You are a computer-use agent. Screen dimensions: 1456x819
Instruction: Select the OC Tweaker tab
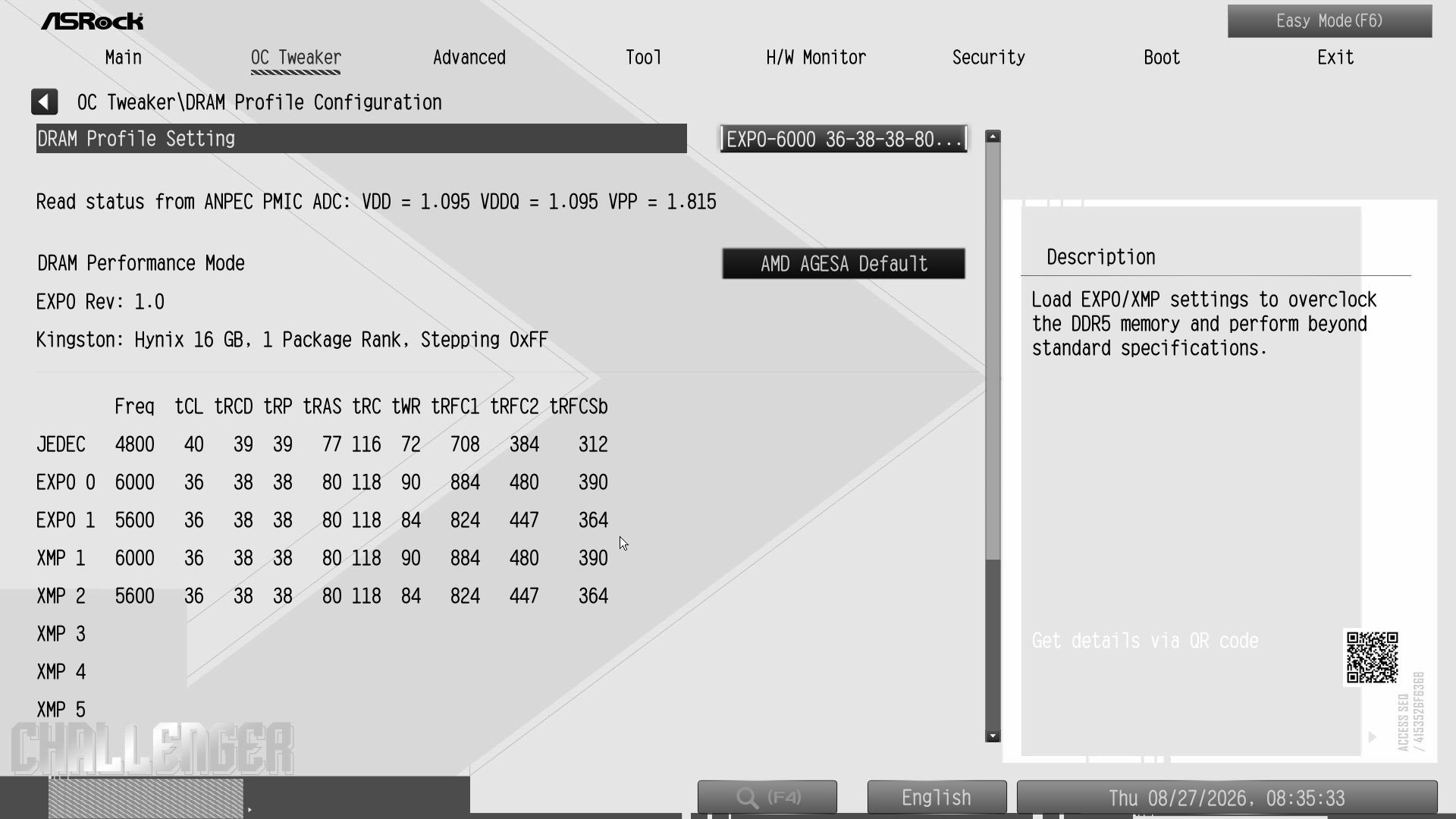coord(296,58)
